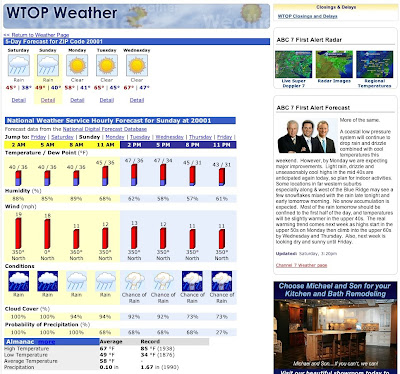The width and height of the screenshot is (400, 374).
Task: Open Monday's Detail link
Action: [77, 100]
